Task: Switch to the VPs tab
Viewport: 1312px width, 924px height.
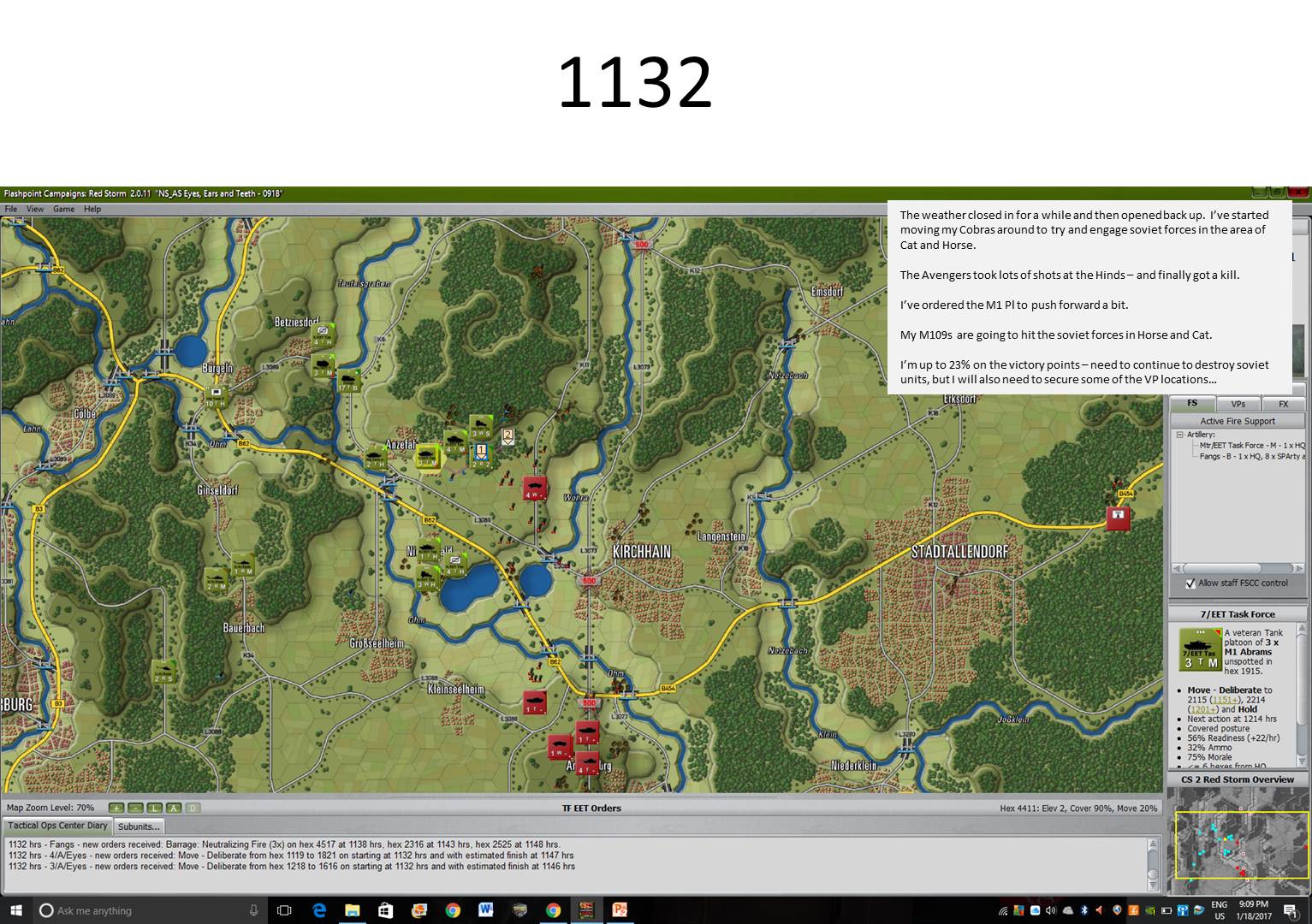Action: [1238, 404]
